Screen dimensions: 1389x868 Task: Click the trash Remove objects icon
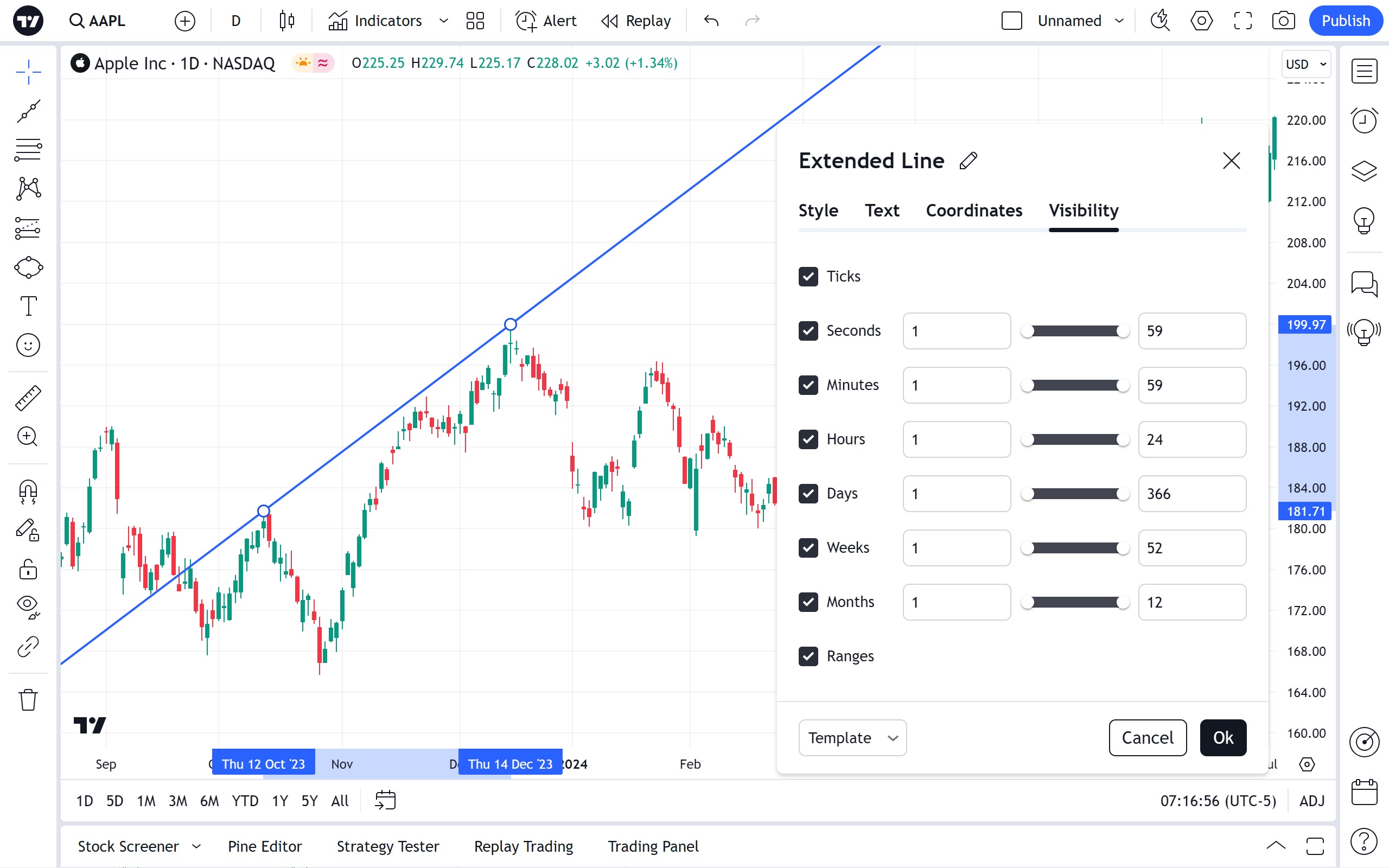coord(28,700)
